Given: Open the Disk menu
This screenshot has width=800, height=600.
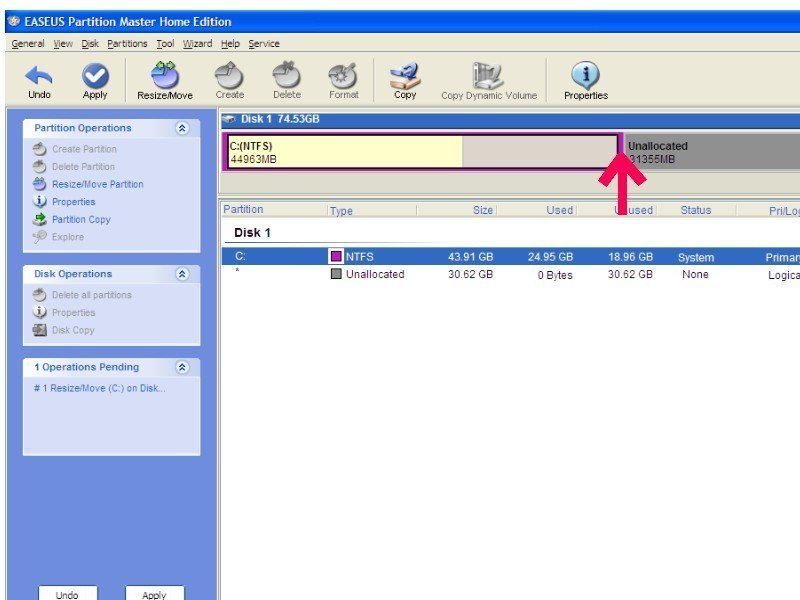Looking at the screenshot, I should pos(90,44).
